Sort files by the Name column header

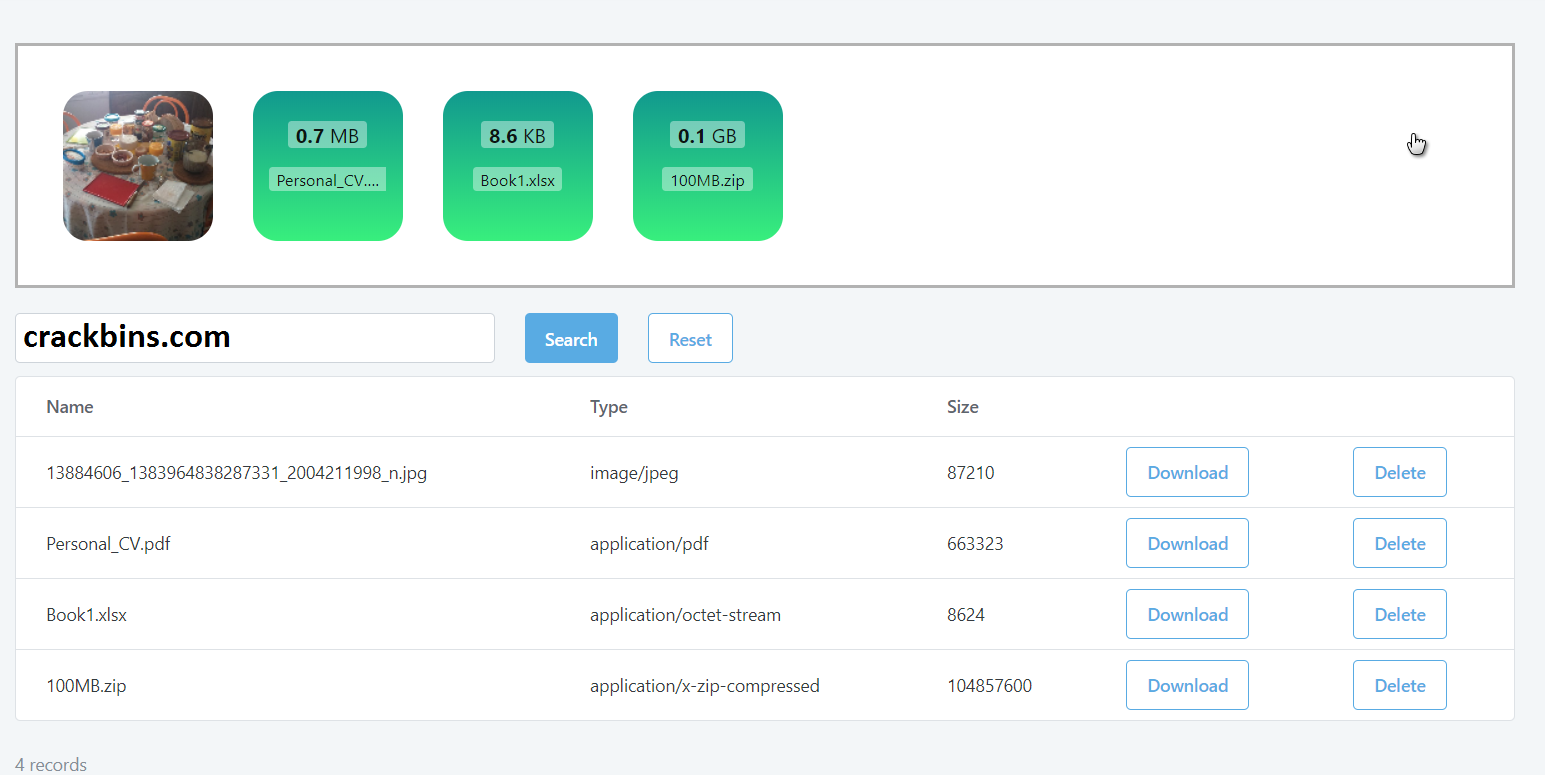(x=70, y=407)
